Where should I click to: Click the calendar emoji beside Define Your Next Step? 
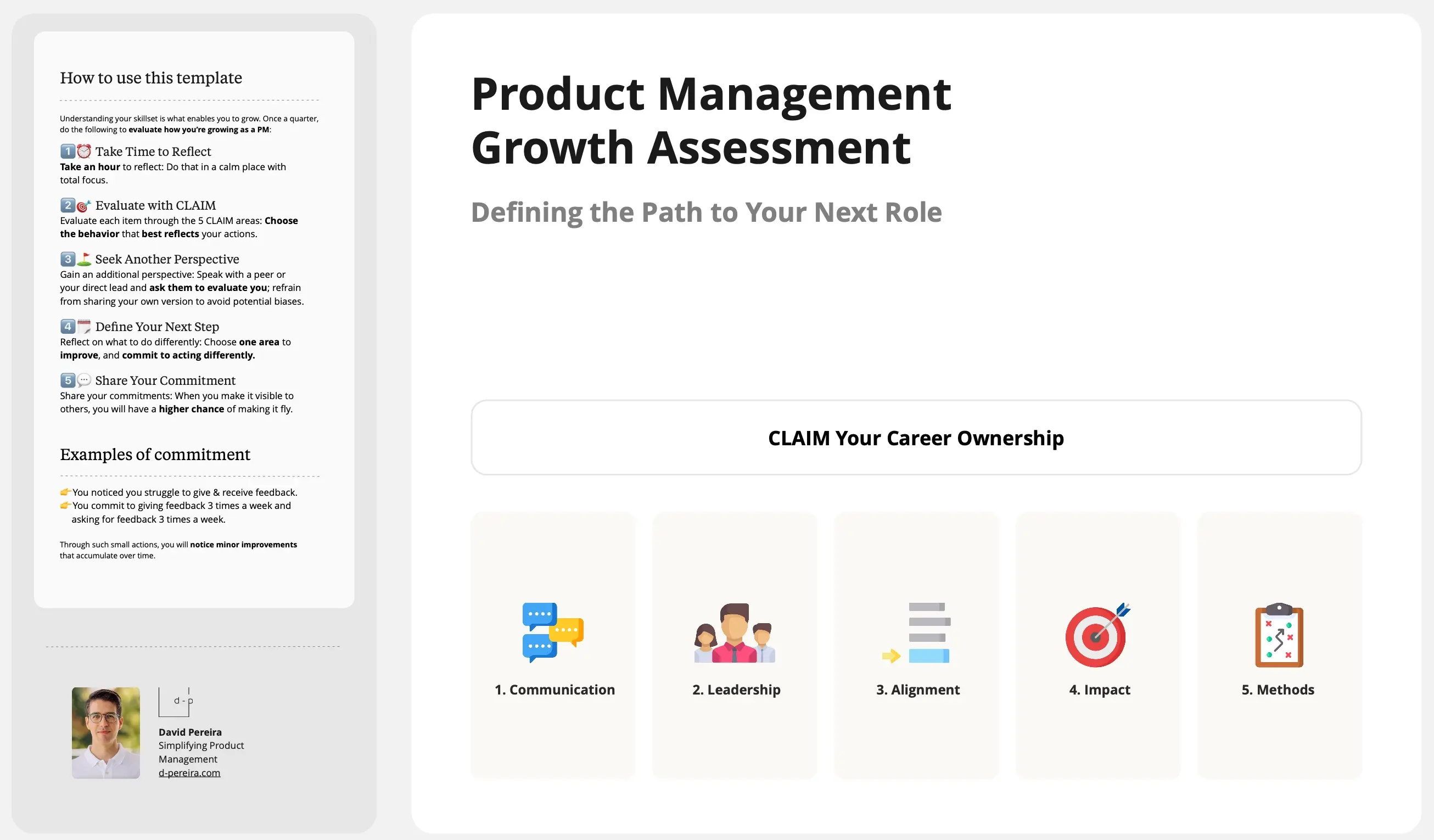click(83, 327)
